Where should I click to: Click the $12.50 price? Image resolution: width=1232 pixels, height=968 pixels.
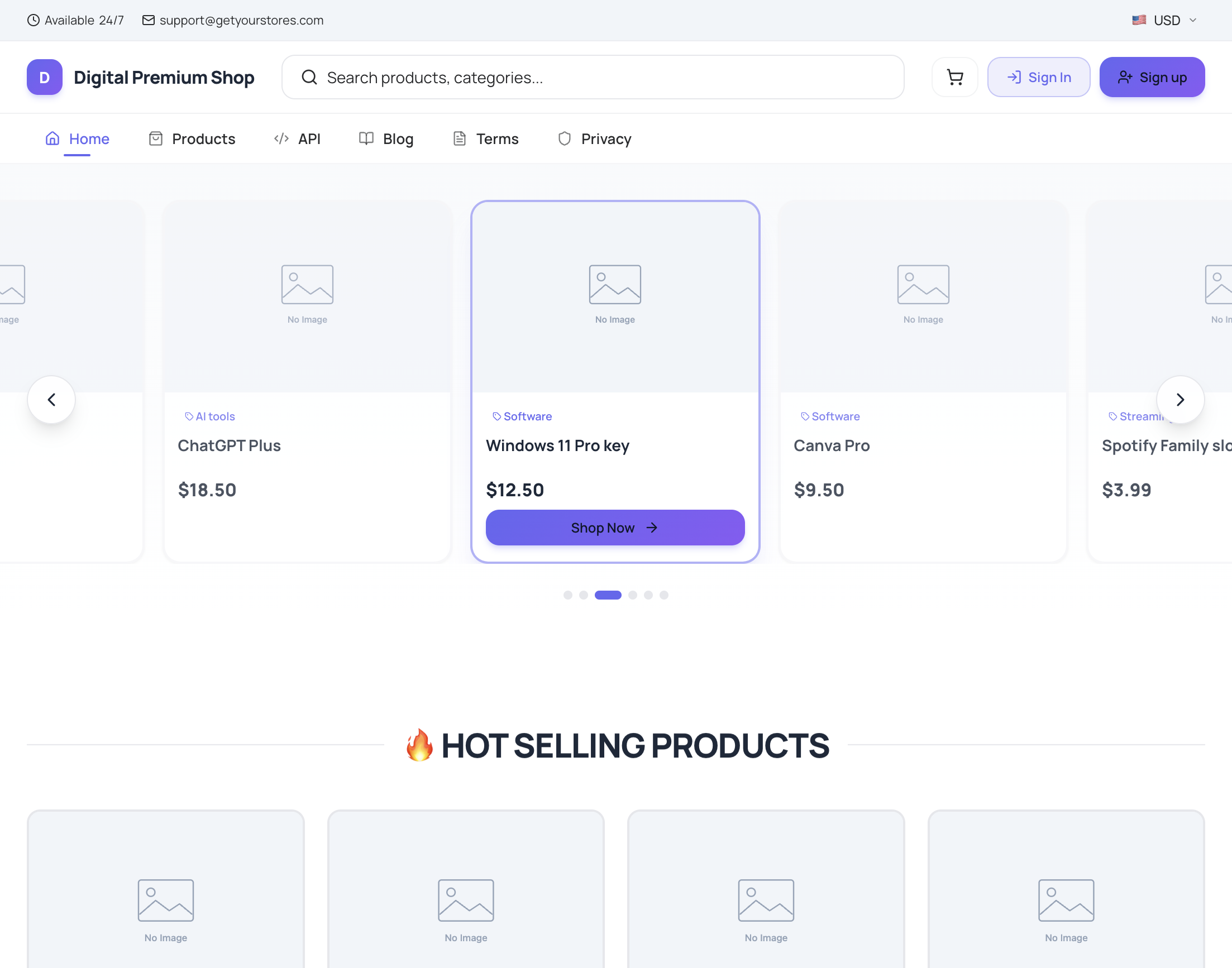coord(515,490)
